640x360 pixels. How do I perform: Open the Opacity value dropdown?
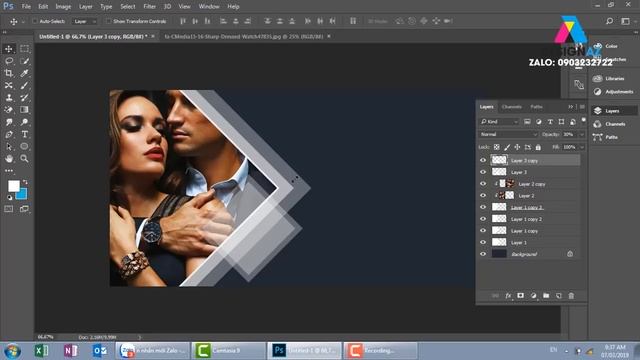pos(582,134)
